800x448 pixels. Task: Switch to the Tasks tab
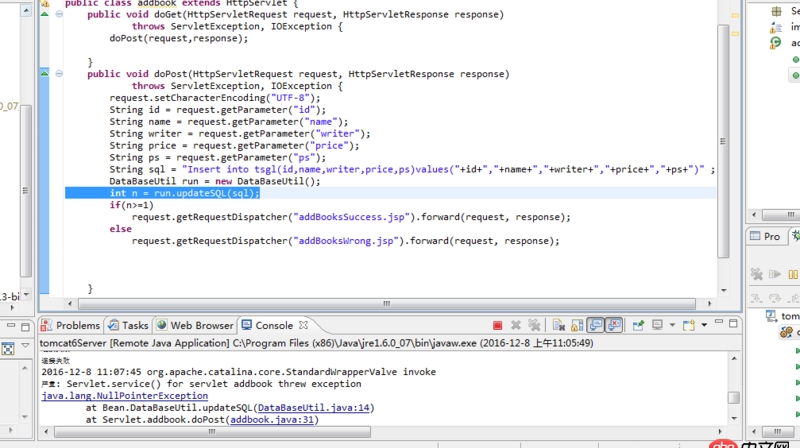[x=128, y=325]
